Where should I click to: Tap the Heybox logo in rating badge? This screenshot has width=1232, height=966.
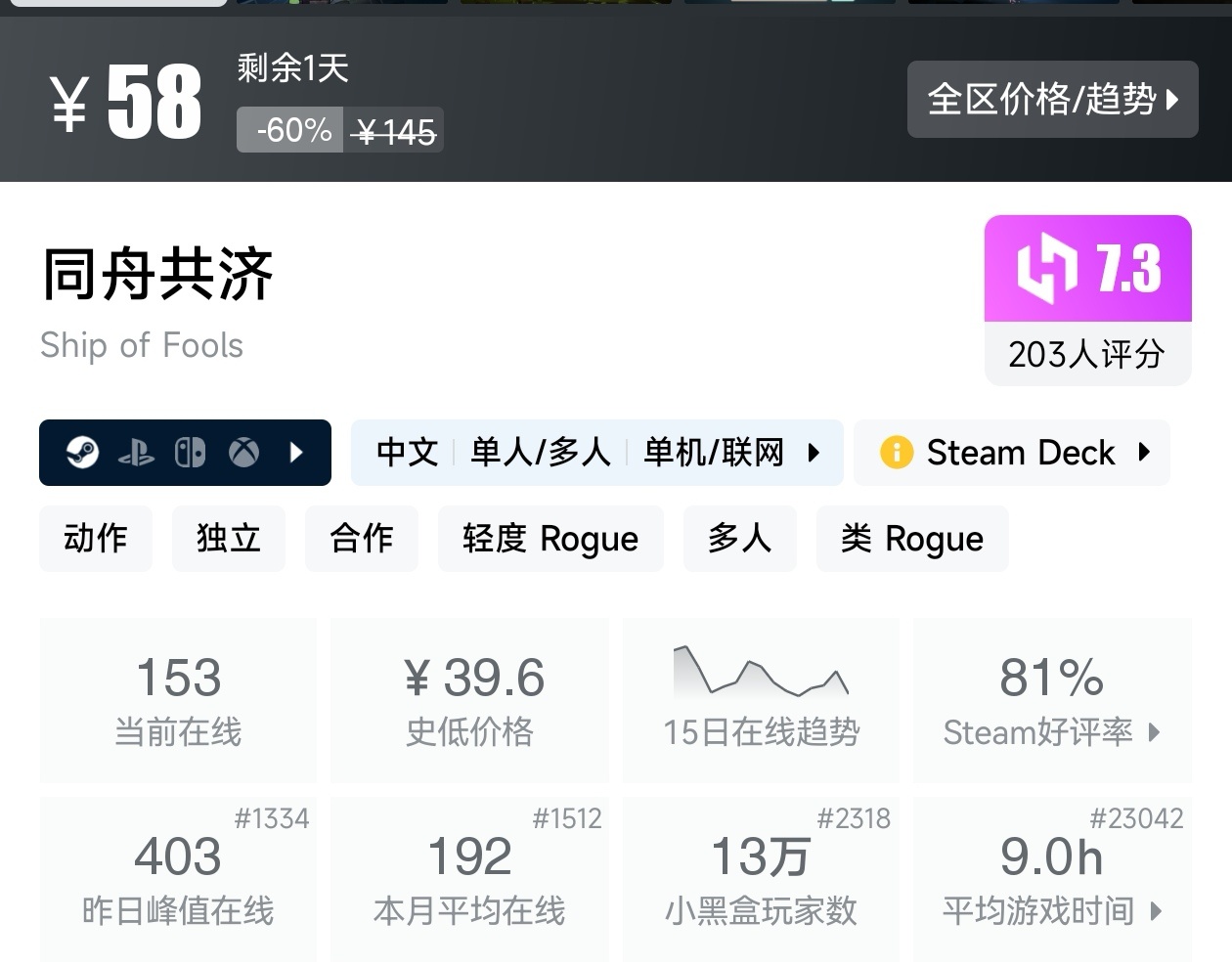(x=1046, y=268)
